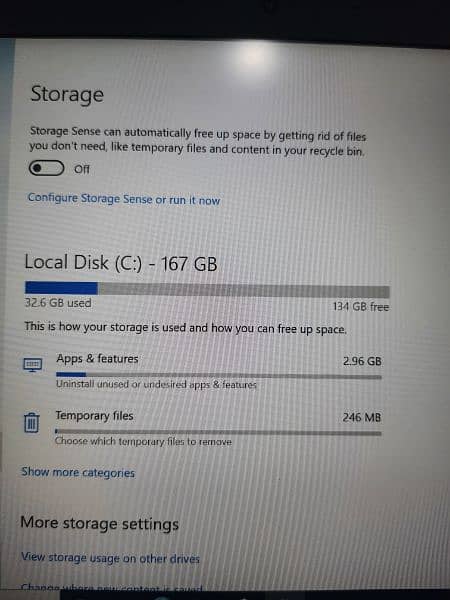Click 'Choose which temporary files to remove' text
The image size is (450, 600).
tap(143, 441)
